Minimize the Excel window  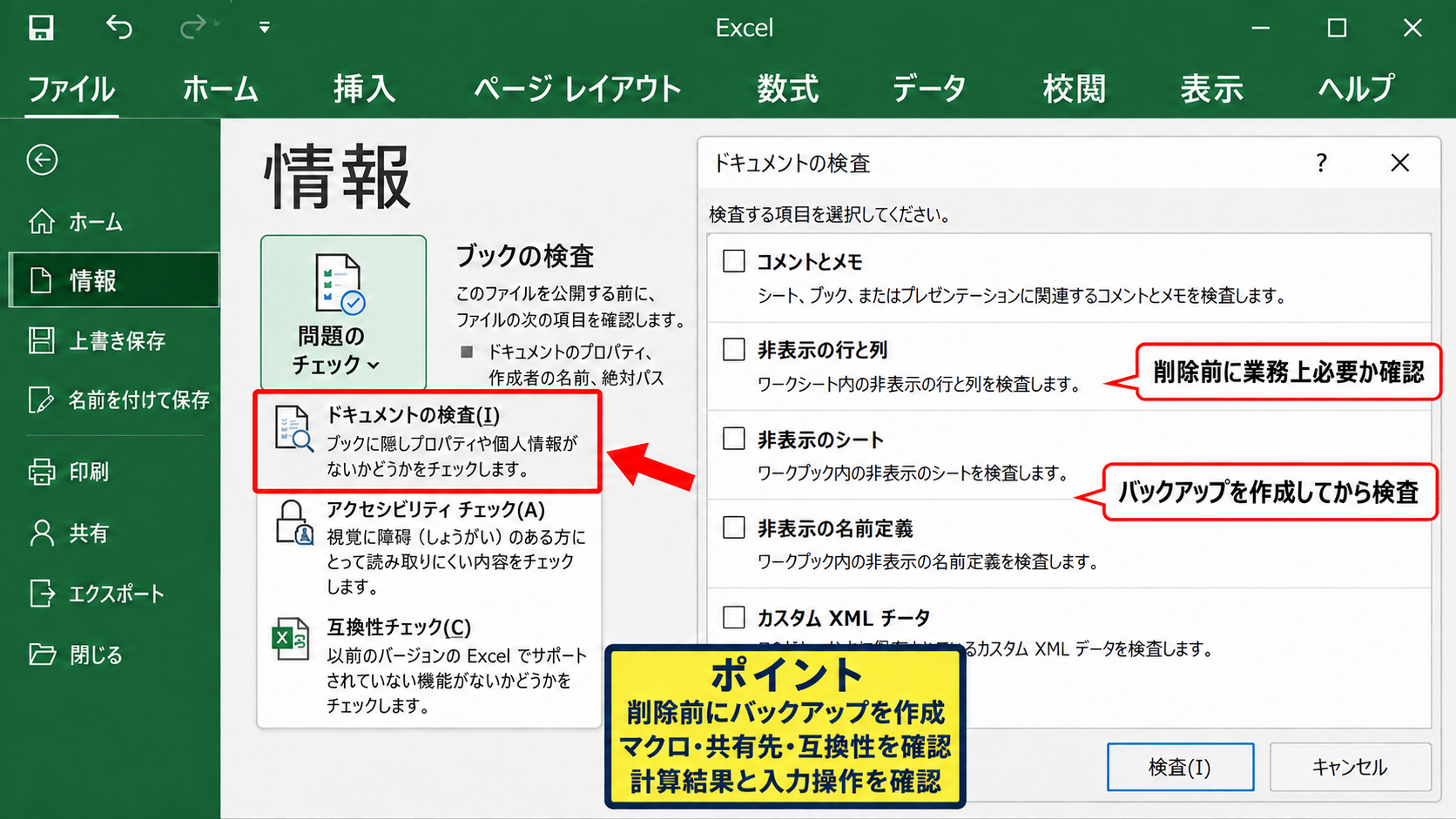click(1261, 28)
